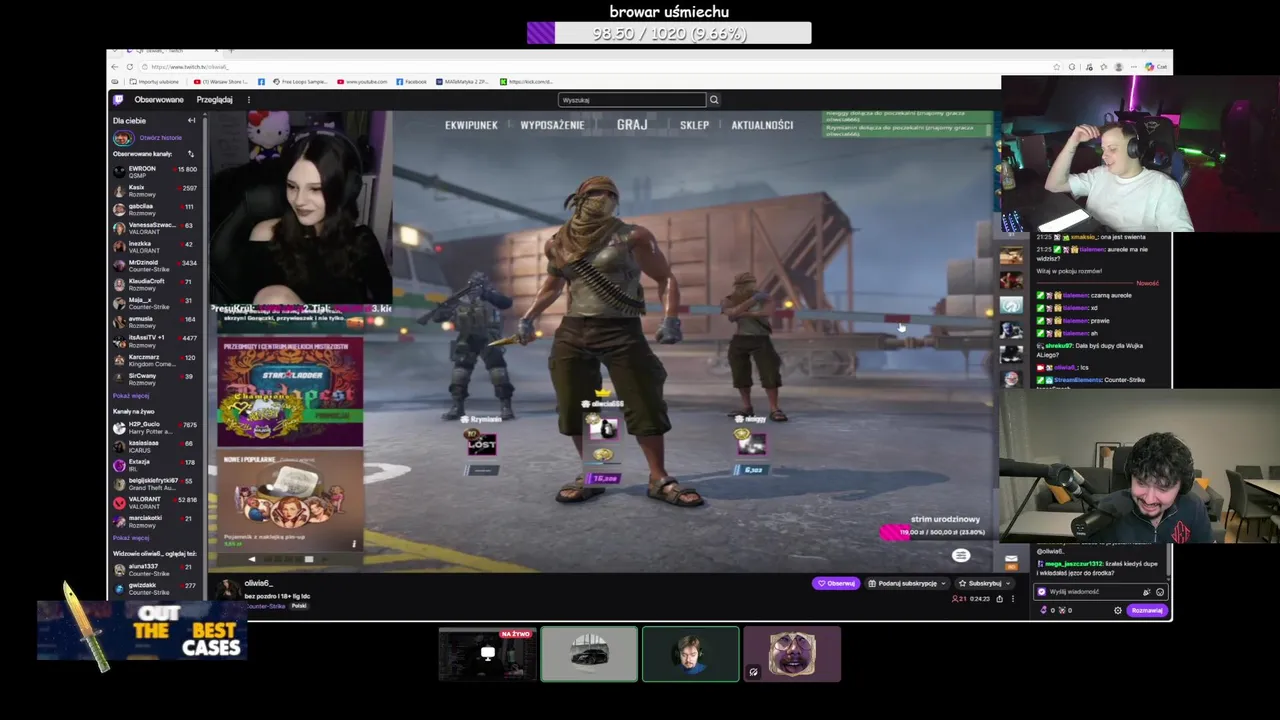Viewport: 1280px width, 720px height.
Task: Select the car avatar participant thumbnail
Action: click(589, 654)
